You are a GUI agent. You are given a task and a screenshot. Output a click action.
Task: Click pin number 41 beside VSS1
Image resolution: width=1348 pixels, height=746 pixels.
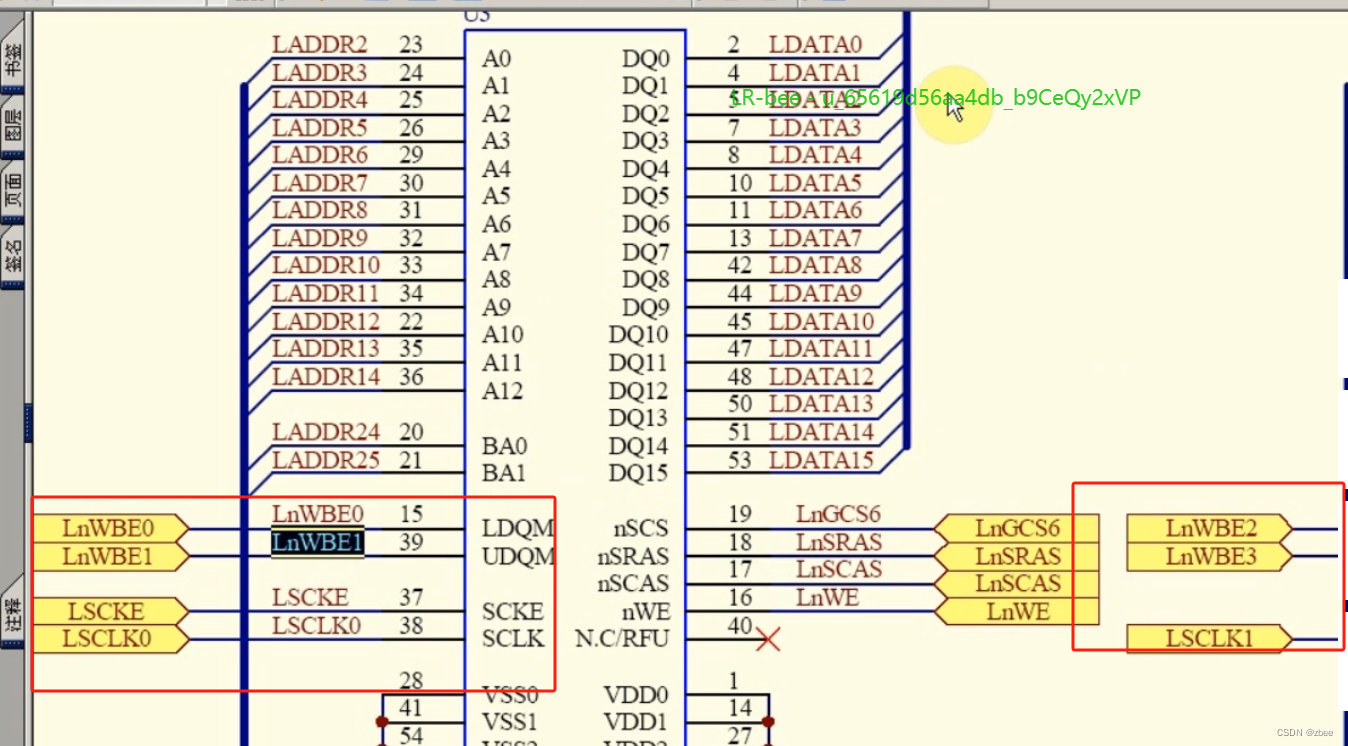411,708
